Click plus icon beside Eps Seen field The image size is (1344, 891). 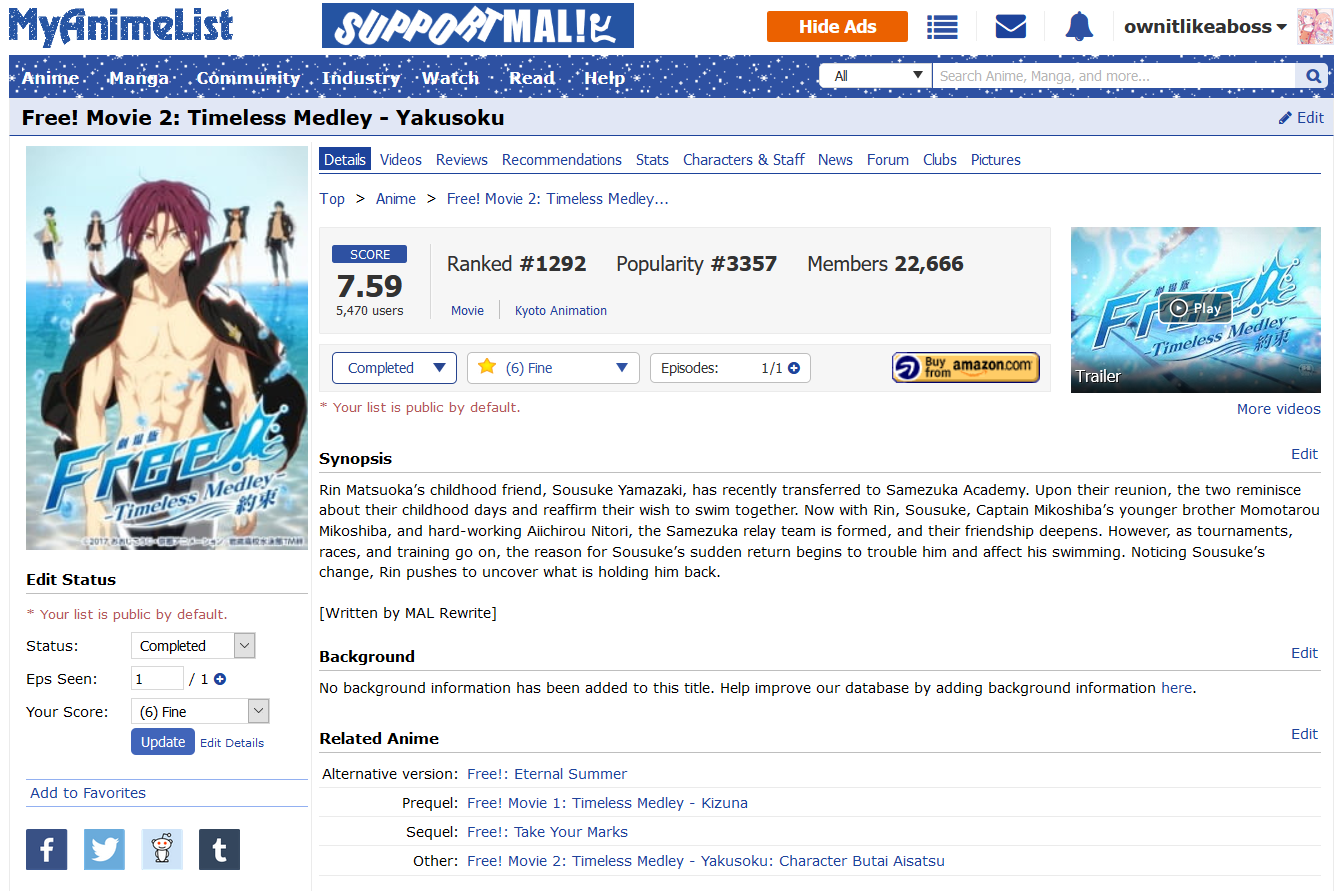coord(220,679)
